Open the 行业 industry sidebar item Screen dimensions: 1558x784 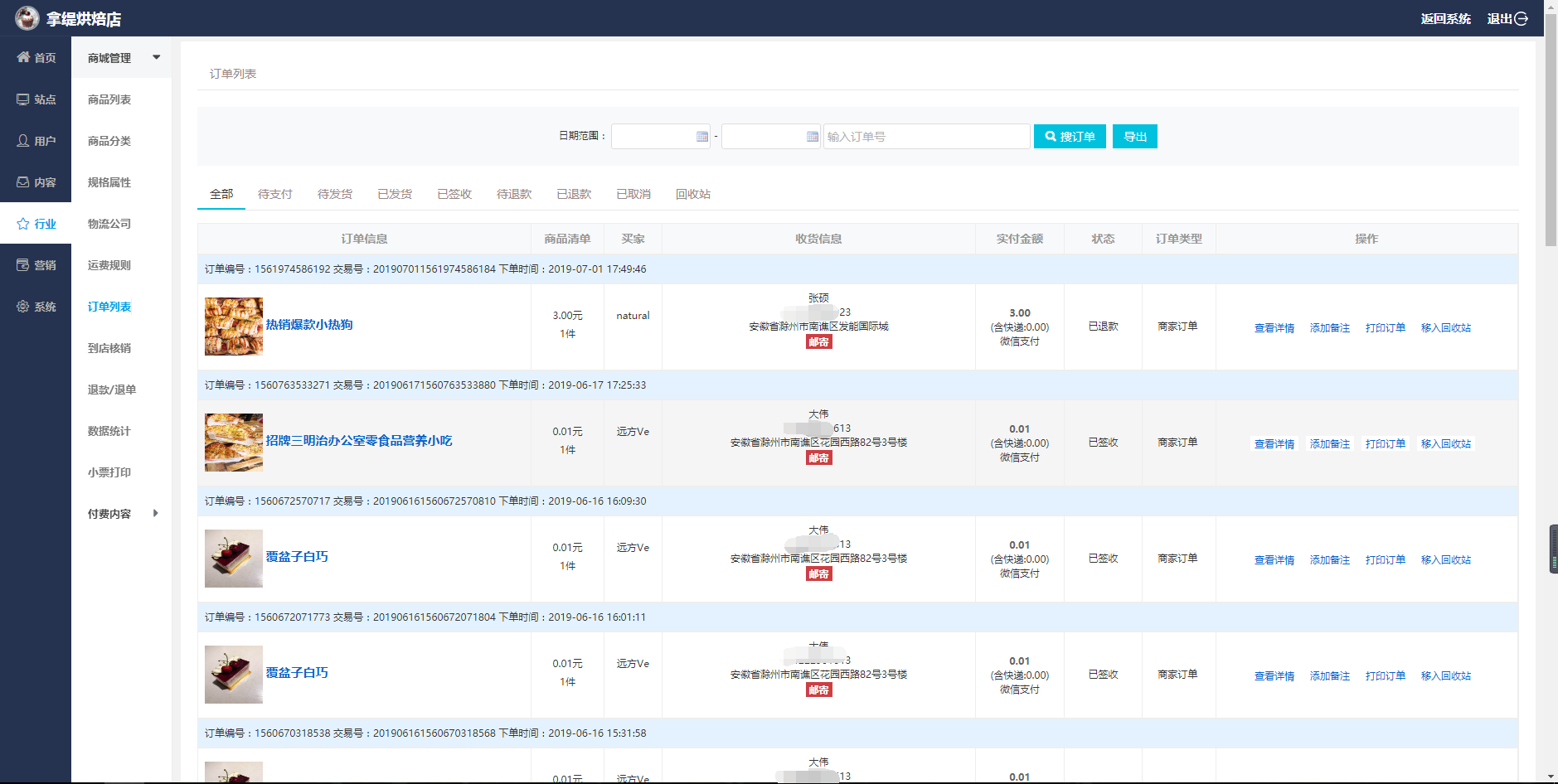pyautogui.click(x=36, y=223)
